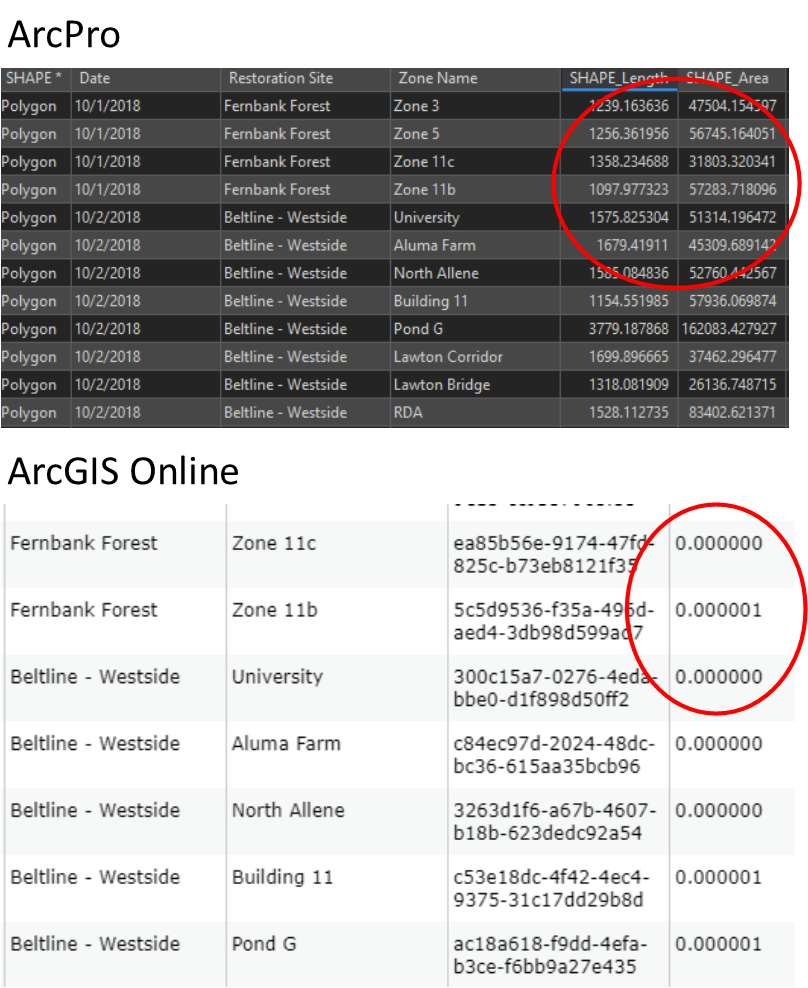This screenshot has height=988, width=808.
Task: Select length value 1699.896665
Action: (628, 357)
